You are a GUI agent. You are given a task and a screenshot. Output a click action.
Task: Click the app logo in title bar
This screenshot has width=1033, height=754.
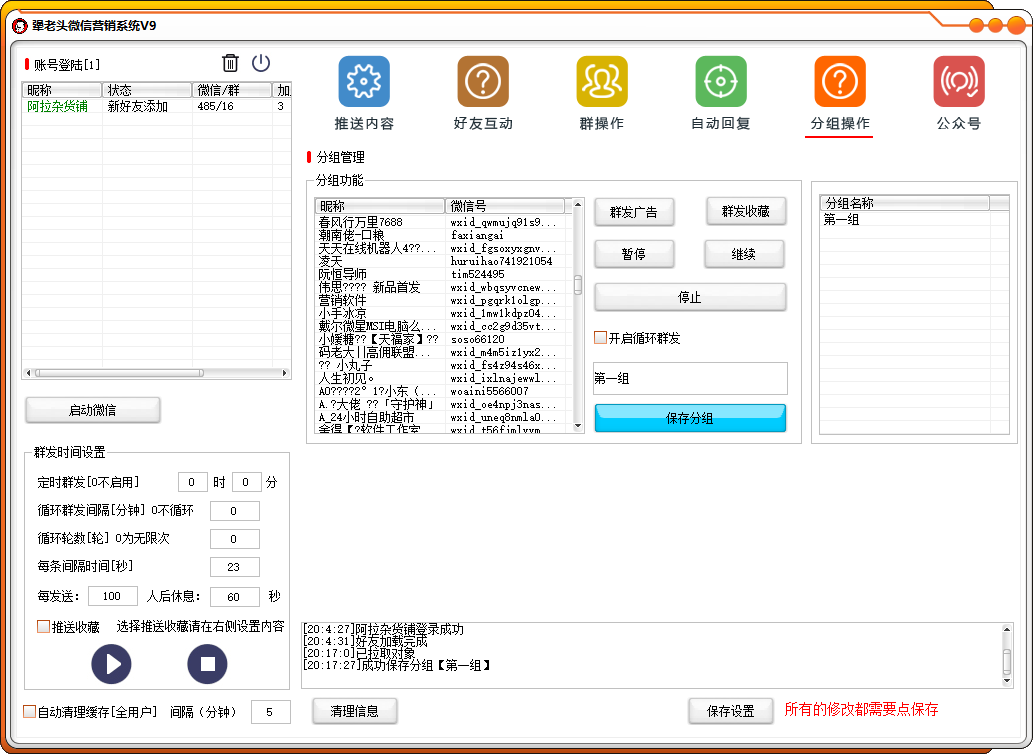(20, 26)
